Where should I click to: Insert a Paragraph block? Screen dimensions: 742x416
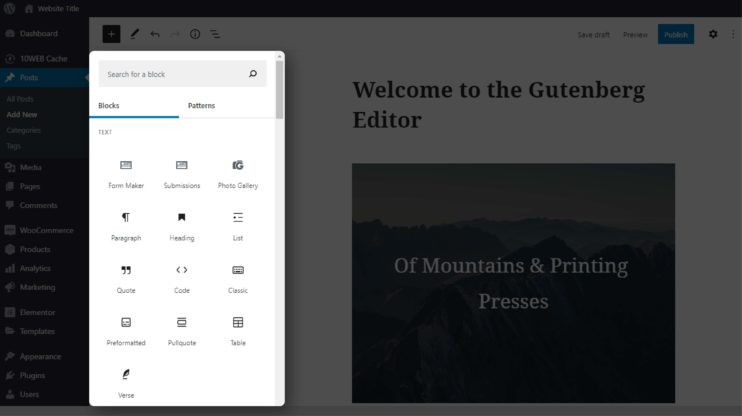(126, 226)
